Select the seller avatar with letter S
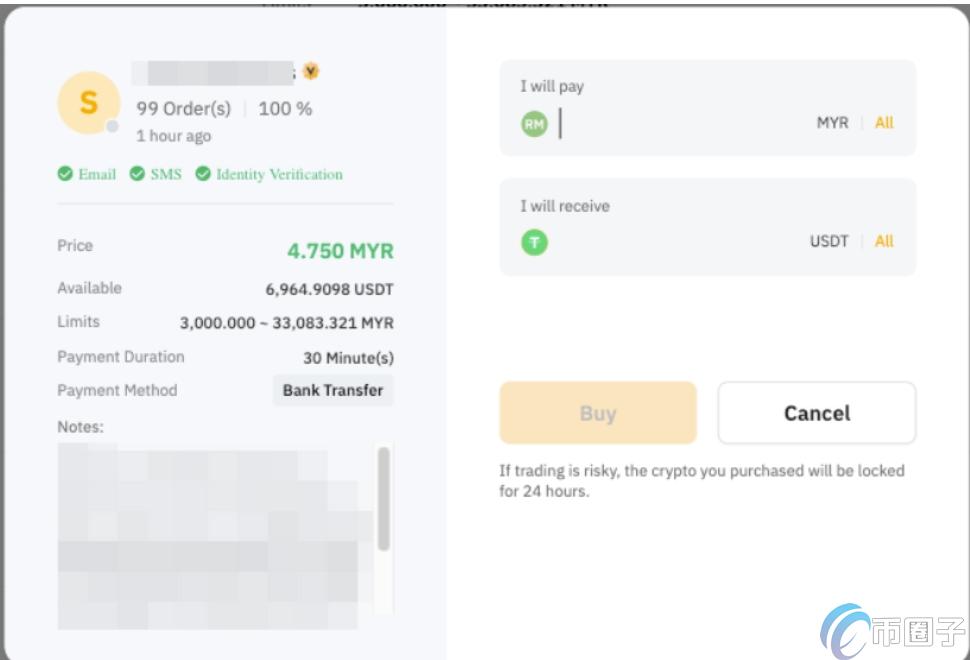Screen dimensions: 970x660 pos(89,101)
